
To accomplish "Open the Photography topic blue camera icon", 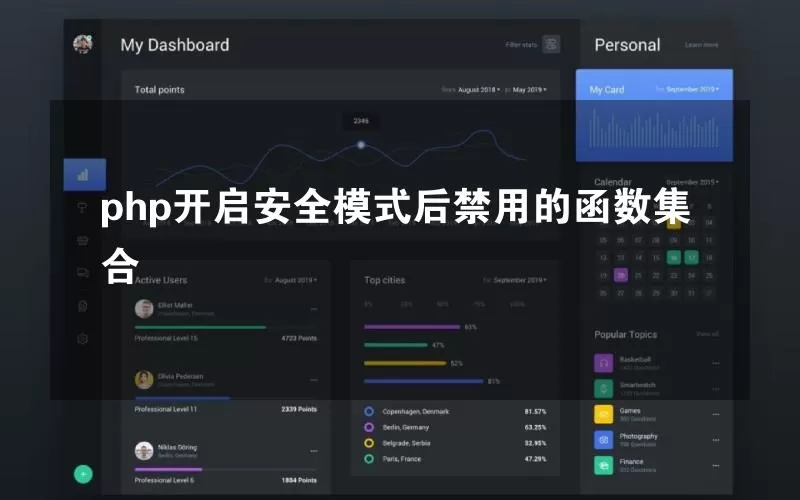I will pyautogui.click(x=604, y=440).
